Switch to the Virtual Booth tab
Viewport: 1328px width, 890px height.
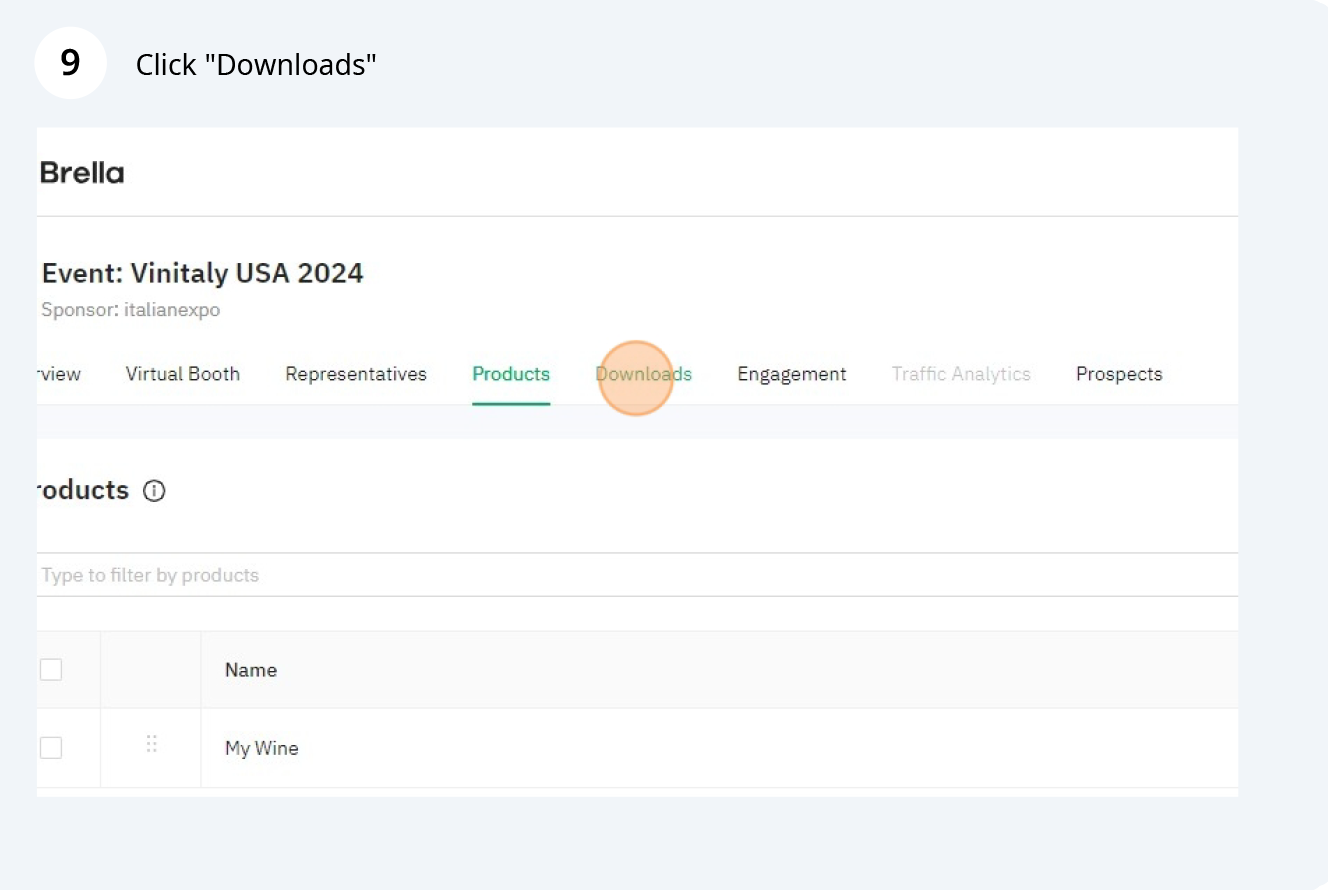183,374
